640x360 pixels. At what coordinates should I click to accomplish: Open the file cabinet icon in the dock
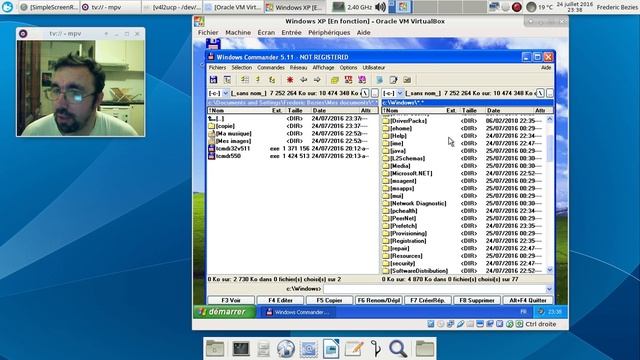click(x=263, y=349)
